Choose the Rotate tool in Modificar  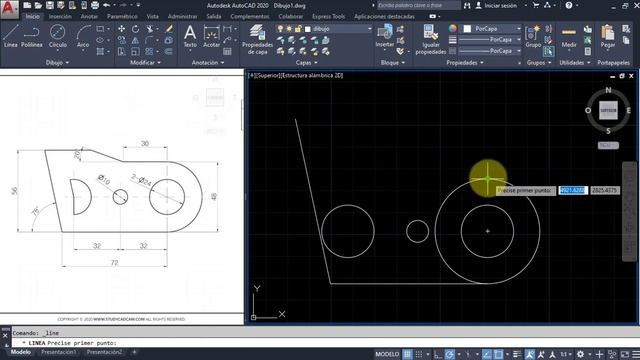[x=136, y=29]
